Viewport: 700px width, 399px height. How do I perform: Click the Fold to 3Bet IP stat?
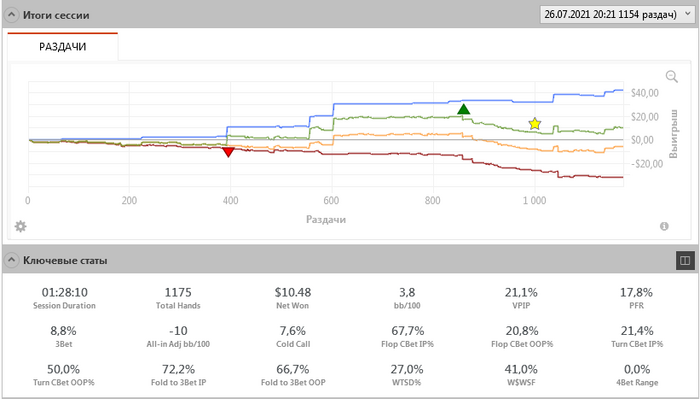tap(178, 375)
